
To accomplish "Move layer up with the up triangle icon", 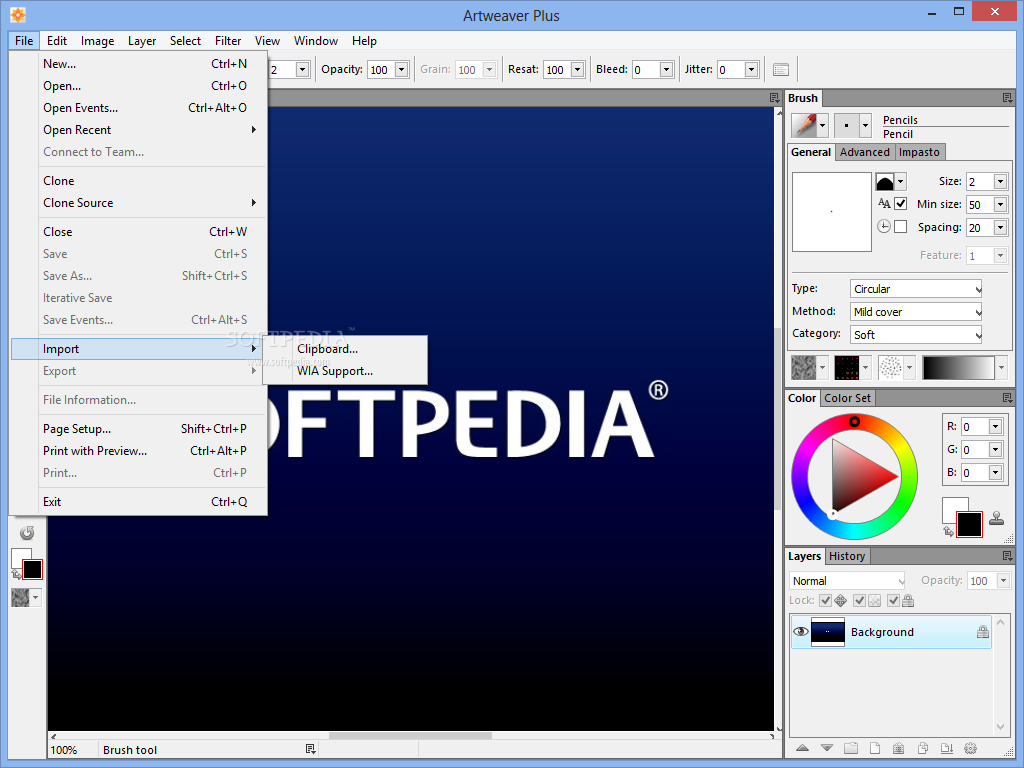I will point(803,748).
